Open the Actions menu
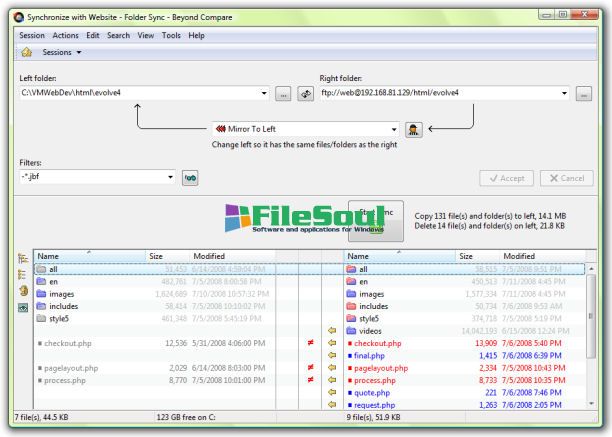 click(x=66, y=36)
